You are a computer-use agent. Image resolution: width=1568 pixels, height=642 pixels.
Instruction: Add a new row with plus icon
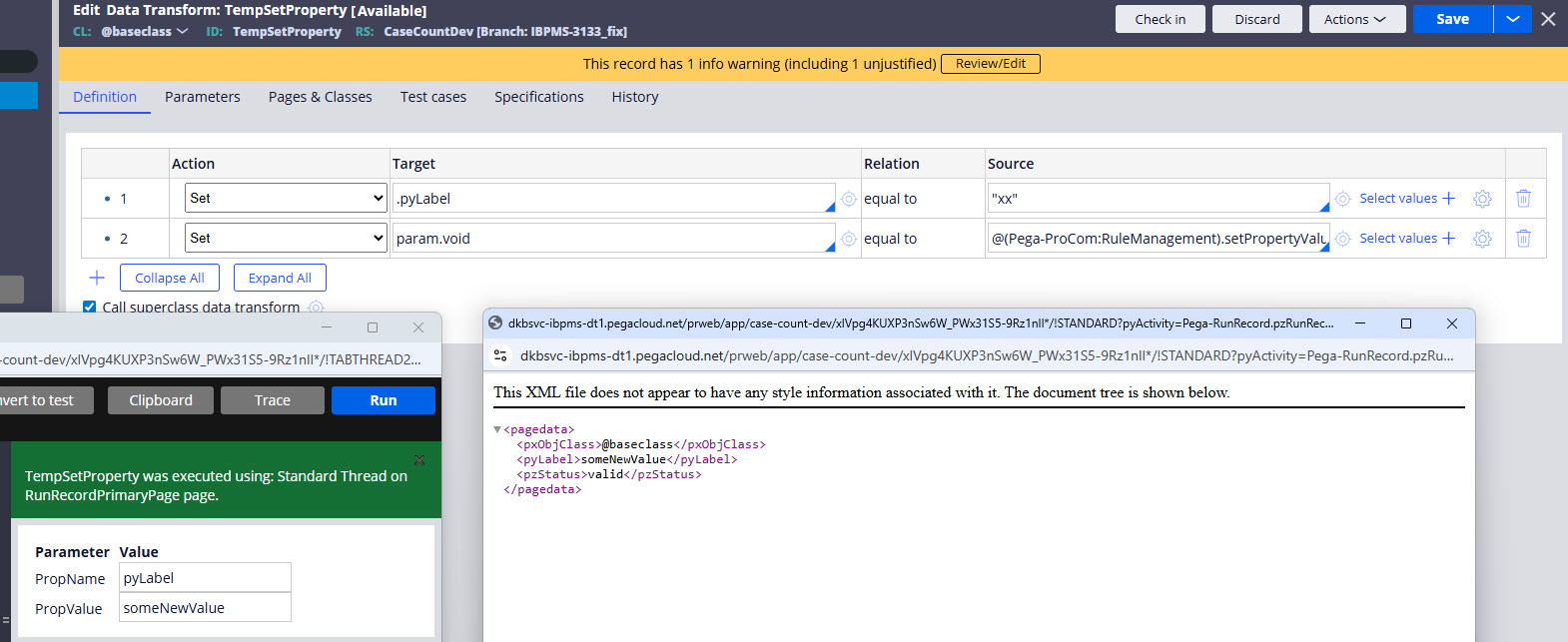(97, 278)
